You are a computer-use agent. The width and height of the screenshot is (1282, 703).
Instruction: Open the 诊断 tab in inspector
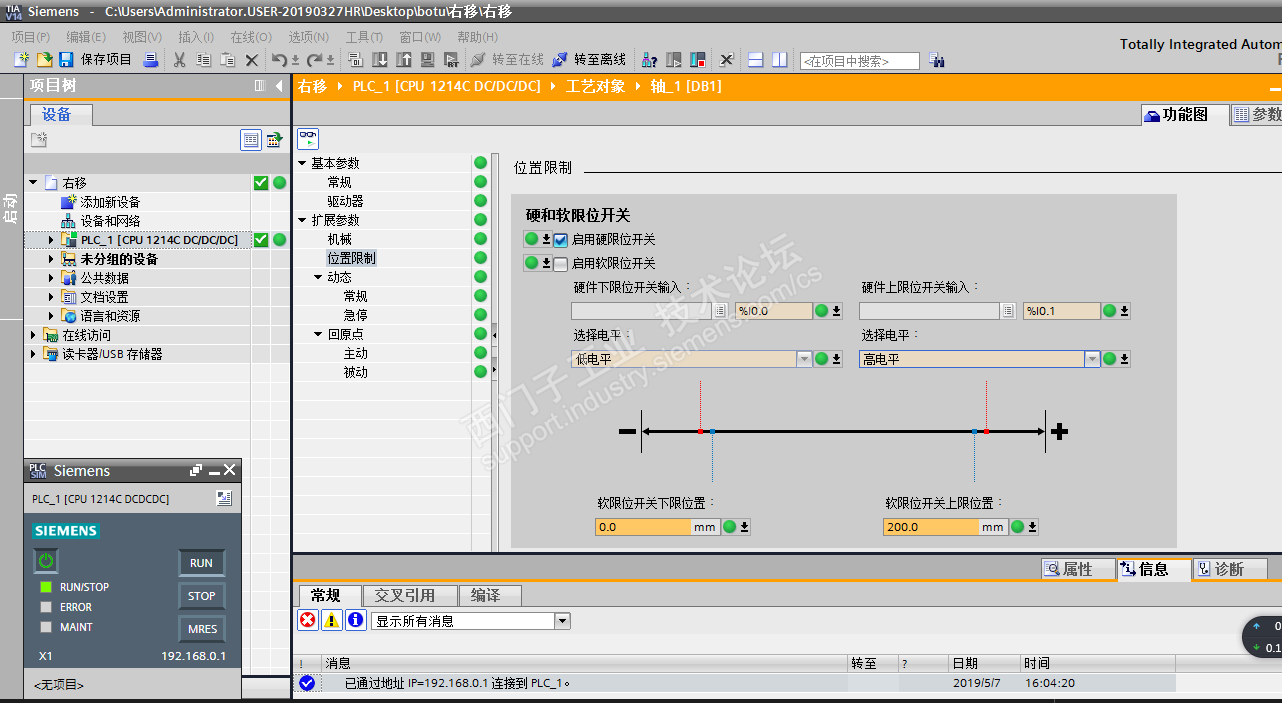(x=1229, y=569)
